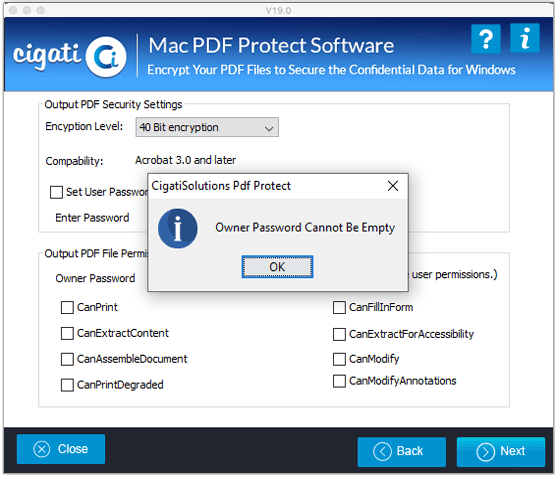The image size is (557, 477).
Task: Enable CanExtractForAccessibility checkbox
Action: coord(339,335)
